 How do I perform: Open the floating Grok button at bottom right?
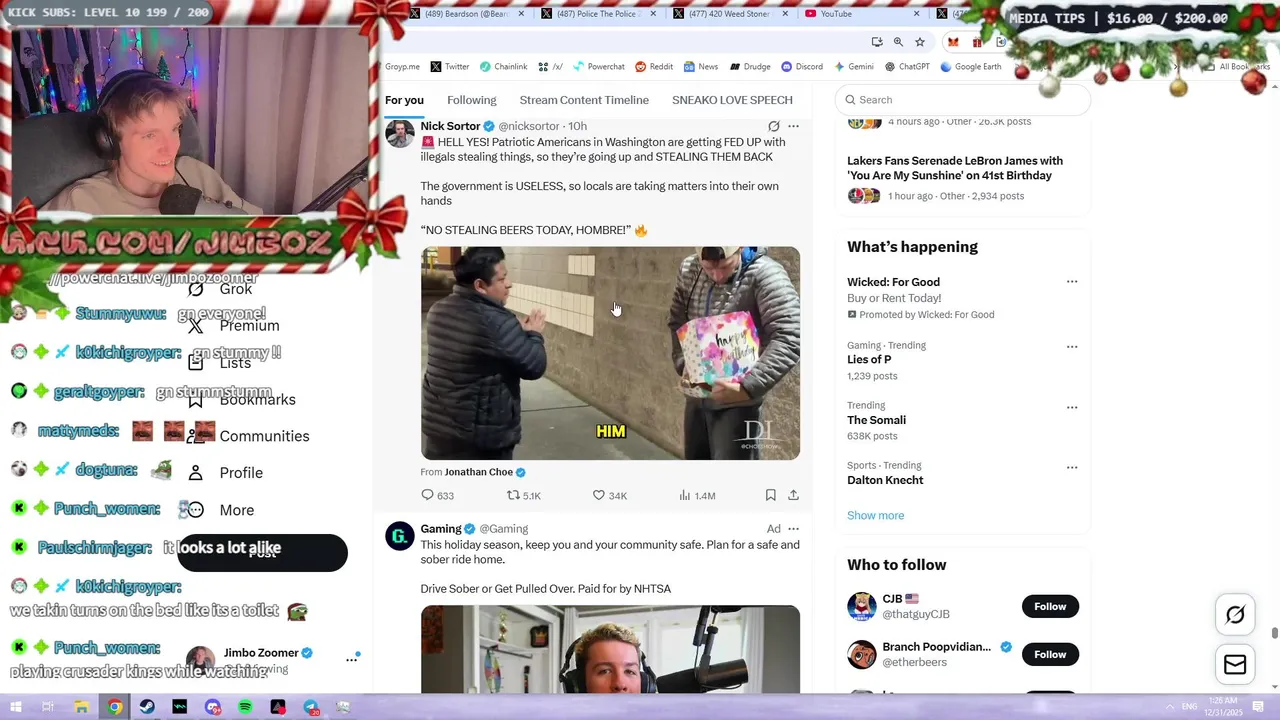[x=1235, y=615]
